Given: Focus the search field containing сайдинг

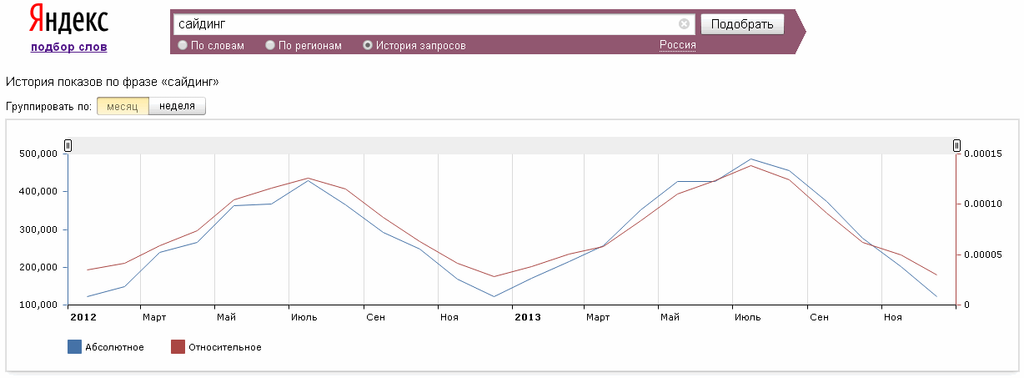Looking at the screenshot, I should click(426, 24).
